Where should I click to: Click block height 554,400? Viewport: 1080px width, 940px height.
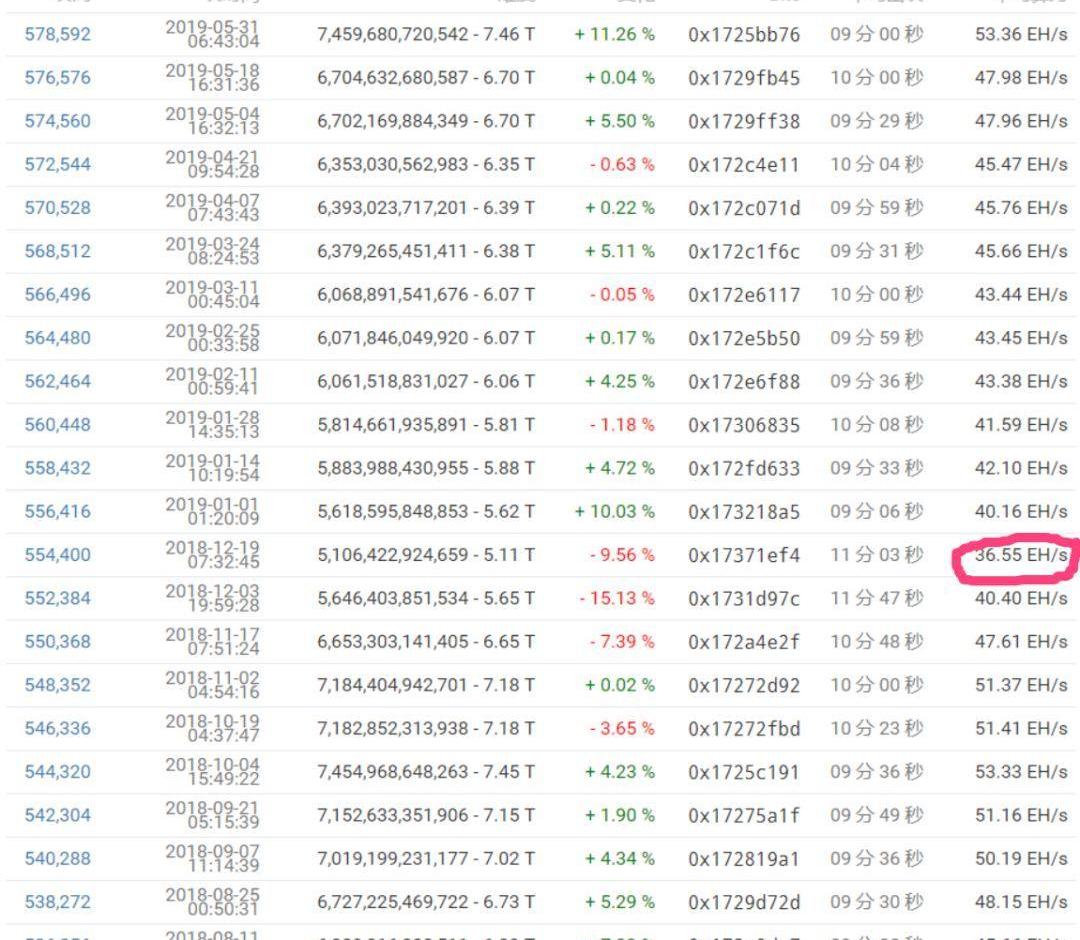coord(57,555)
